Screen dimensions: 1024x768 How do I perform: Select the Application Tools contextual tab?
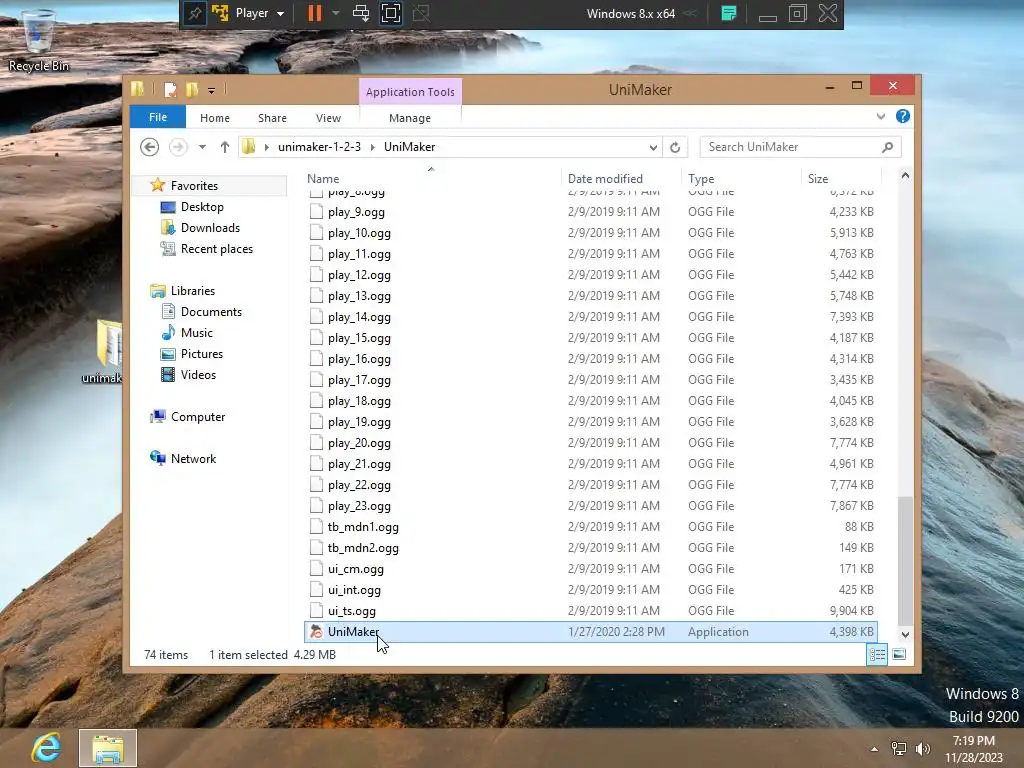pyautogui.click(x=410, y=92)
